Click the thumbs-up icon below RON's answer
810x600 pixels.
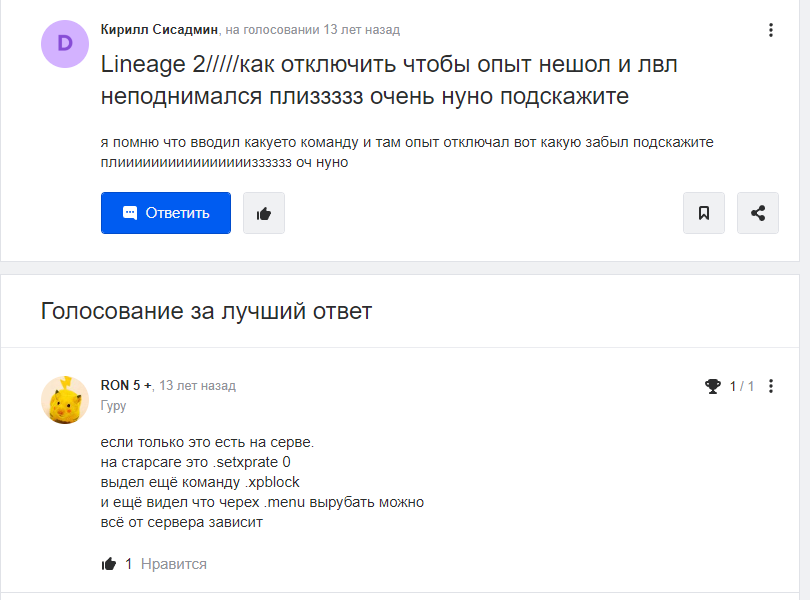click(x=108, y=563)
